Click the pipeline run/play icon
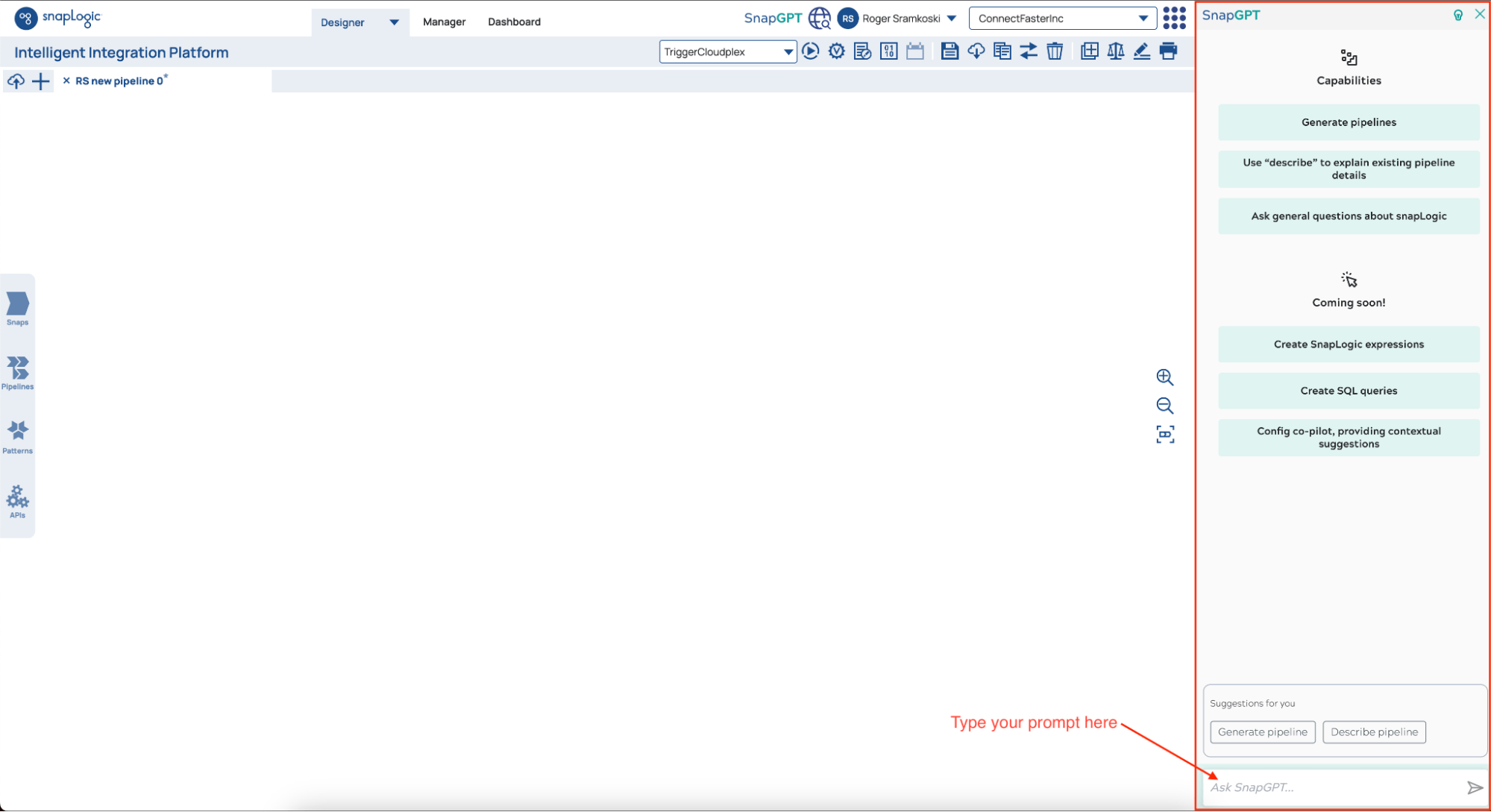The width and height of the screenshot is (1491, 812). click(x=810, y=52)
